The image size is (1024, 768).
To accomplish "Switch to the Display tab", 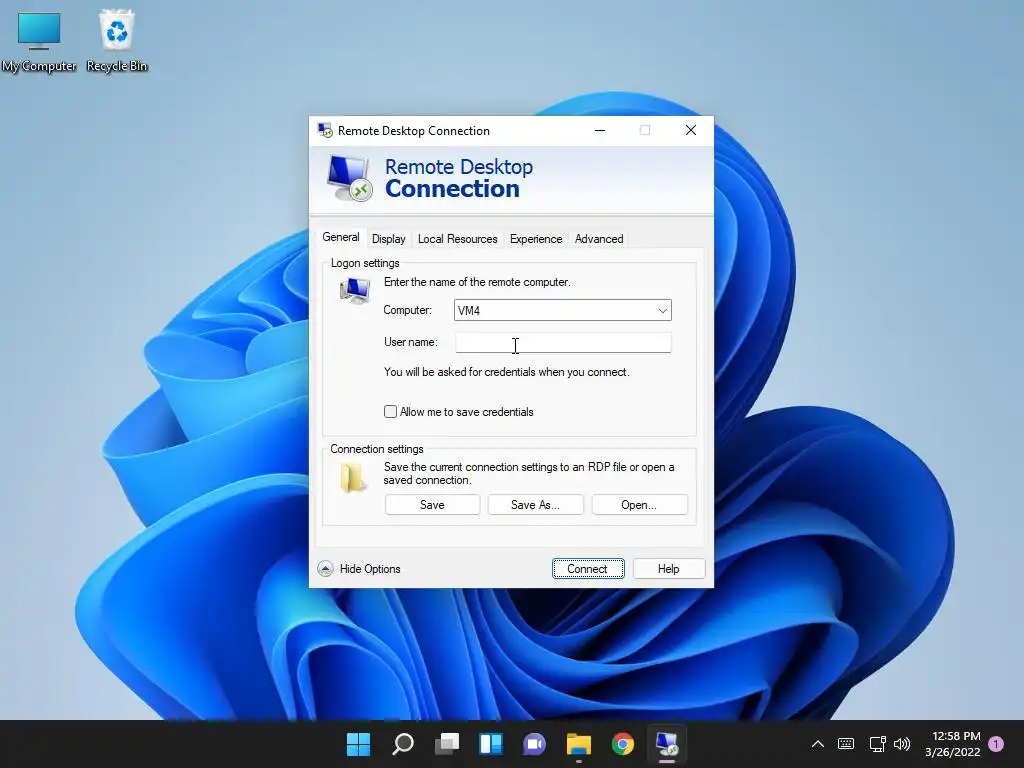I will (389, 239).
